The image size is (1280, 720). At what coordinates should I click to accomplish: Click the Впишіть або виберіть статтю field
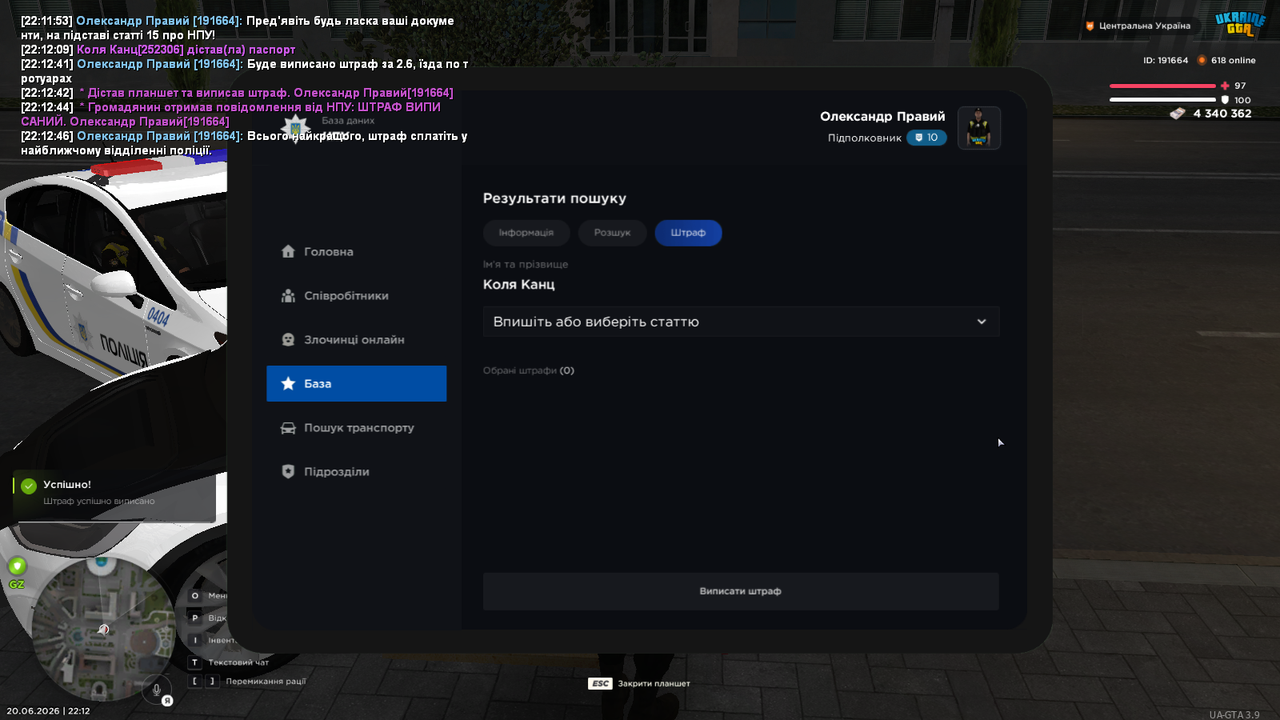741,322
